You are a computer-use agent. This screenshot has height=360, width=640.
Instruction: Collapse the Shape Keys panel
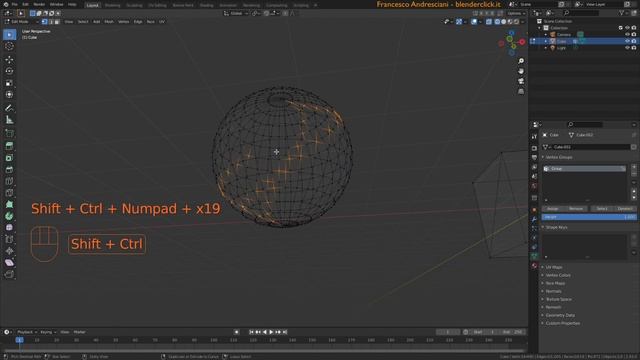555,227
